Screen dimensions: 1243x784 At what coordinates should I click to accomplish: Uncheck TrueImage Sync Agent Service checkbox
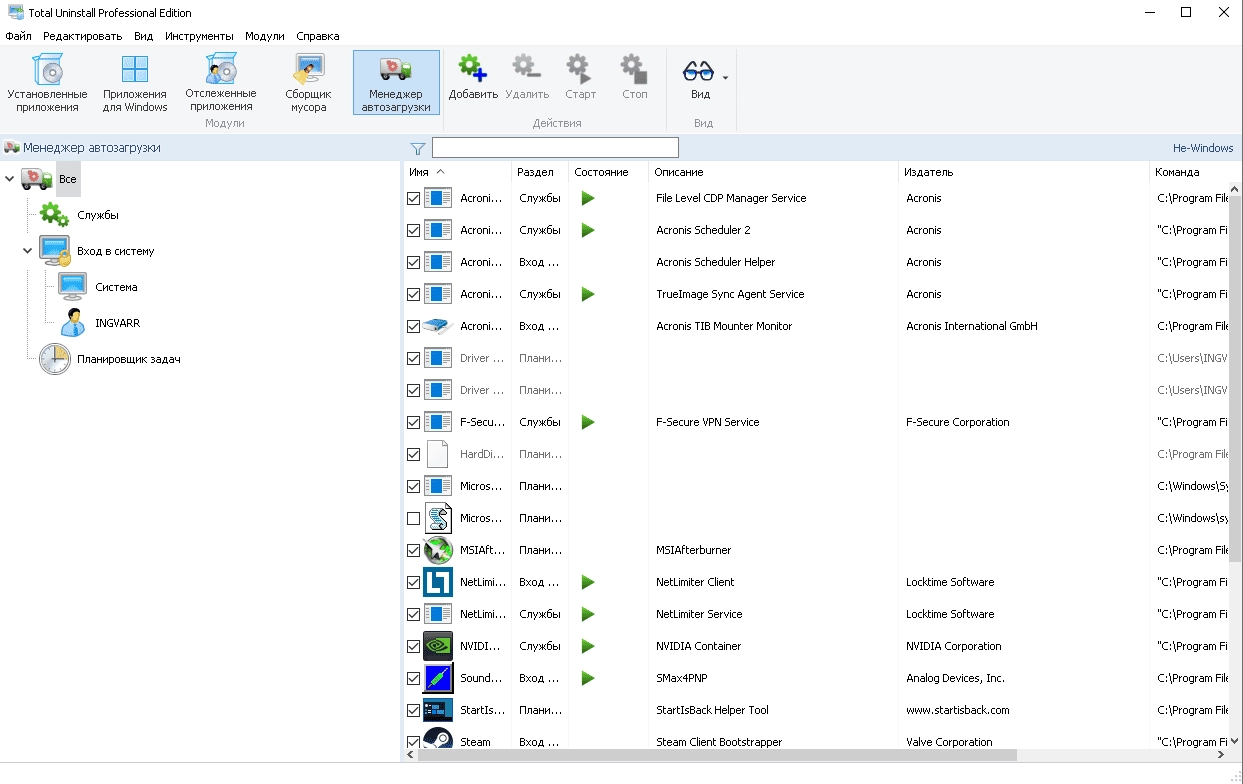pos(414,294)
